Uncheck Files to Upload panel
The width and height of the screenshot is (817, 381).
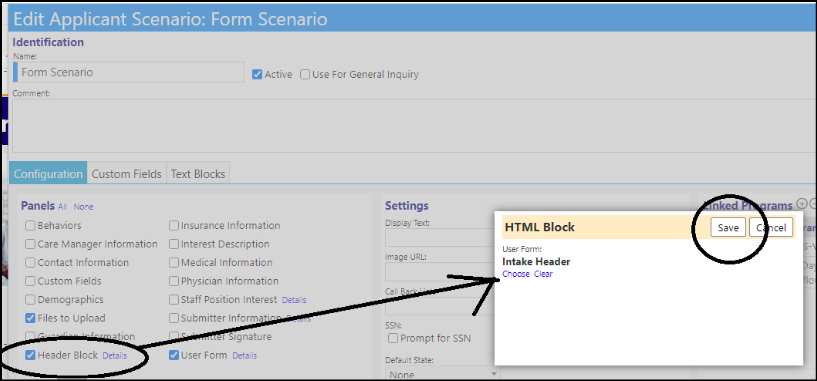30,318
